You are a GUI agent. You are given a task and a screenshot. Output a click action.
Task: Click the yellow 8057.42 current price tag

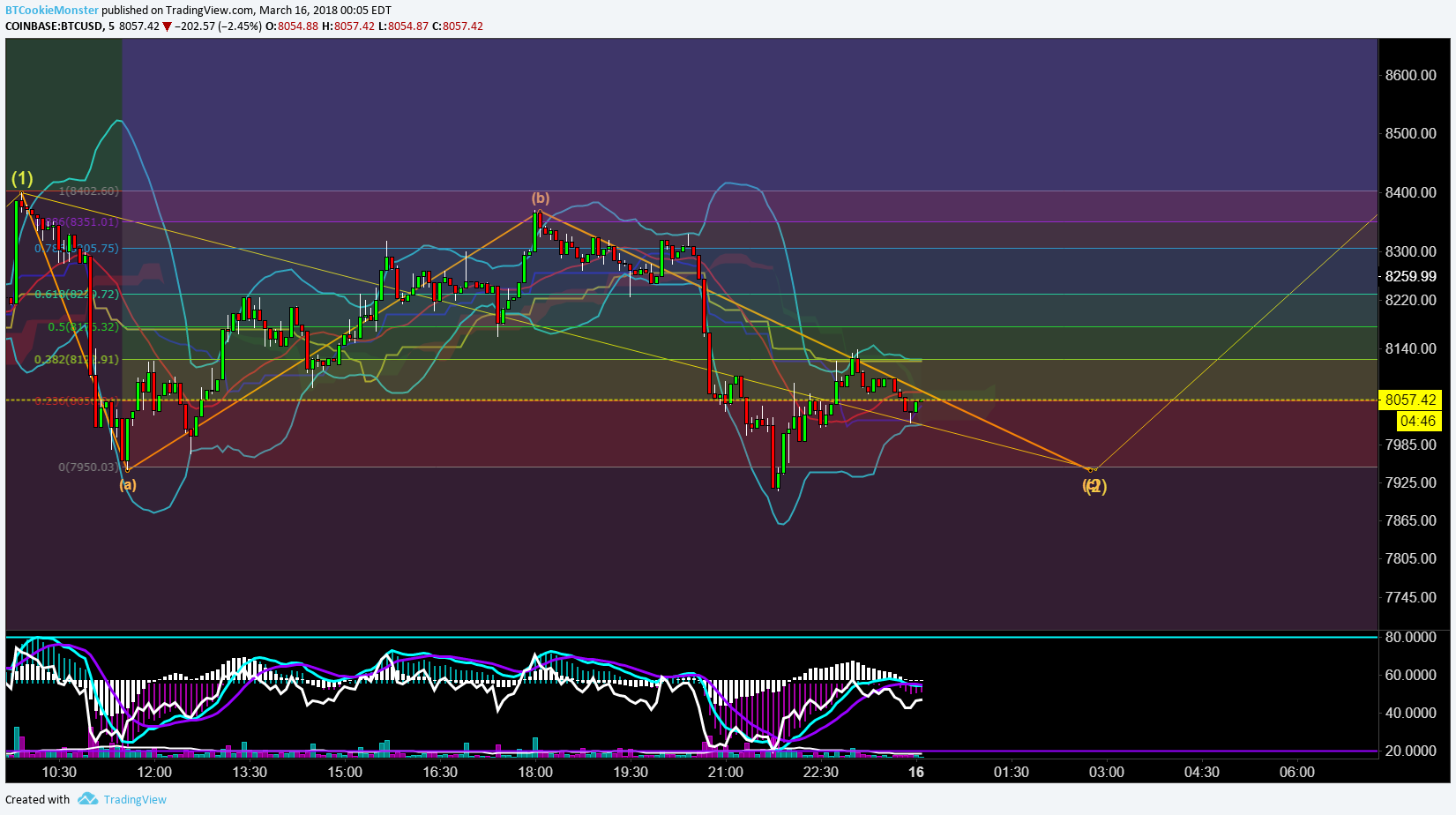pyautogui.click(x=1410, y=400)
